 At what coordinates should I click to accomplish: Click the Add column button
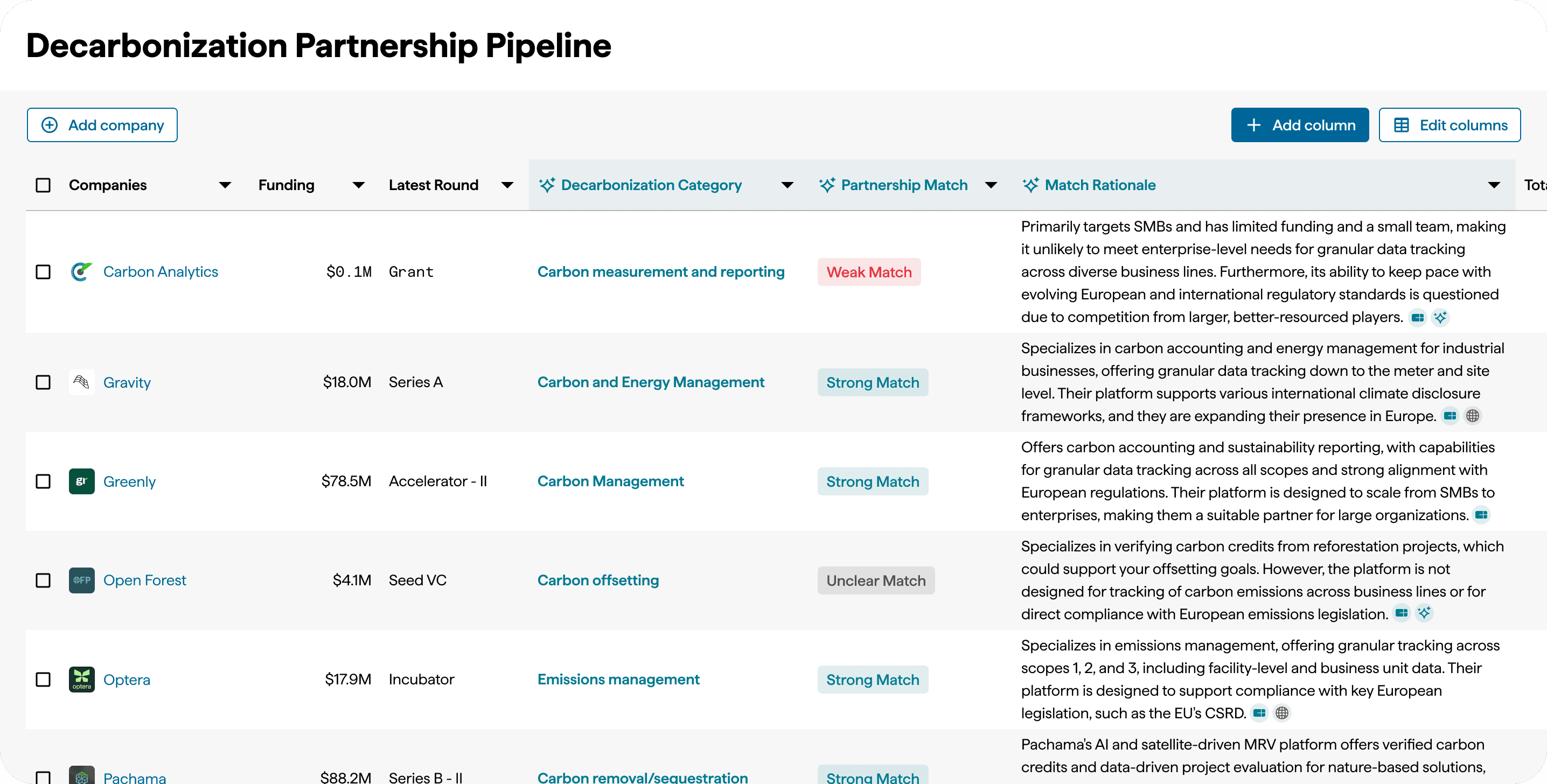pyautogui.click(x=1300, y=125)
